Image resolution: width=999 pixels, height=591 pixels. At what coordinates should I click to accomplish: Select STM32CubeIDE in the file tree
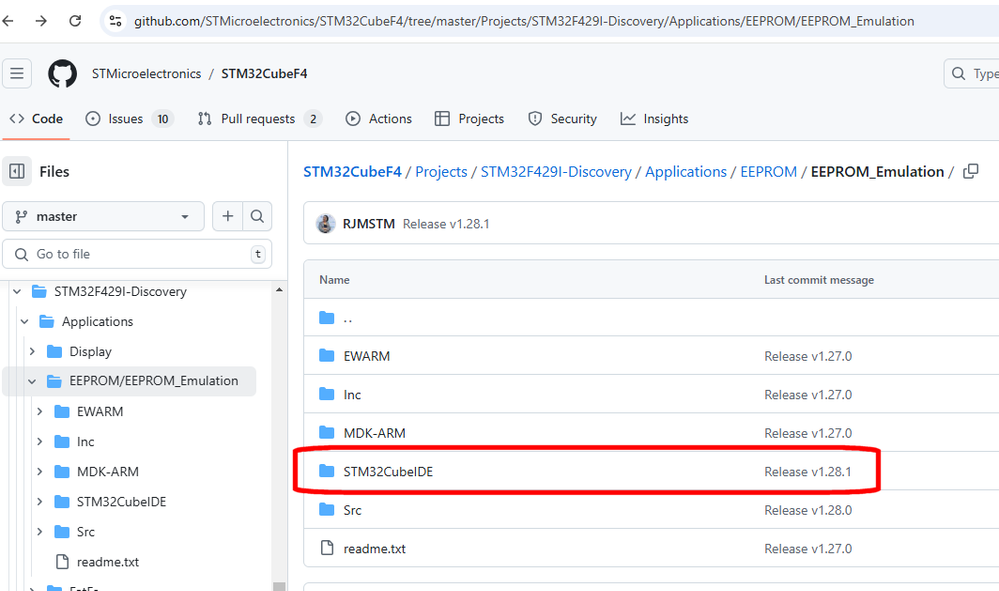click(122, 502)
